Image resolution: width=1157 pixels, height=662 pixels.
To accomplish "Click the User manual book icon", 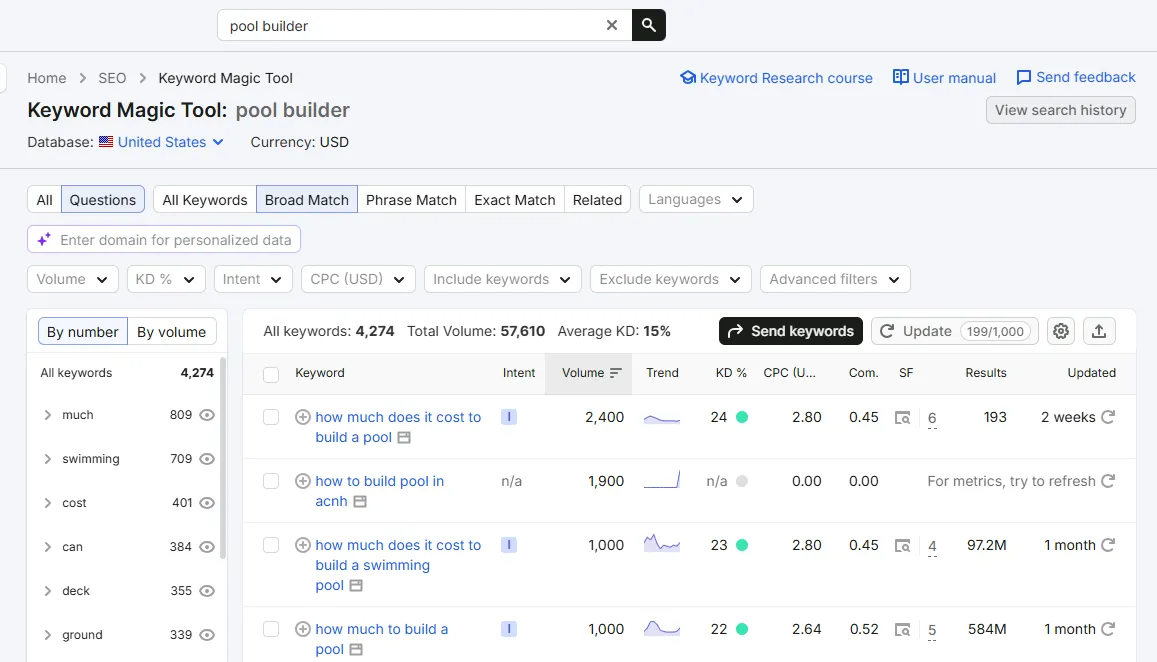I will tap(900, 77).
